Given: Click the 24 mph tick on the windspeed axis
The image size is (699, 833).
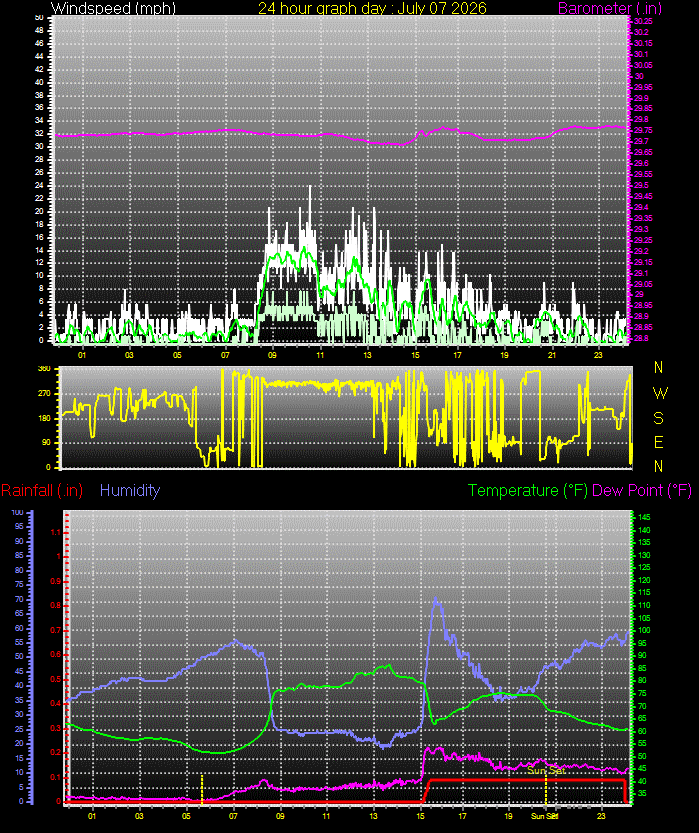Looking at the screenshot, I should click(39, 185).
